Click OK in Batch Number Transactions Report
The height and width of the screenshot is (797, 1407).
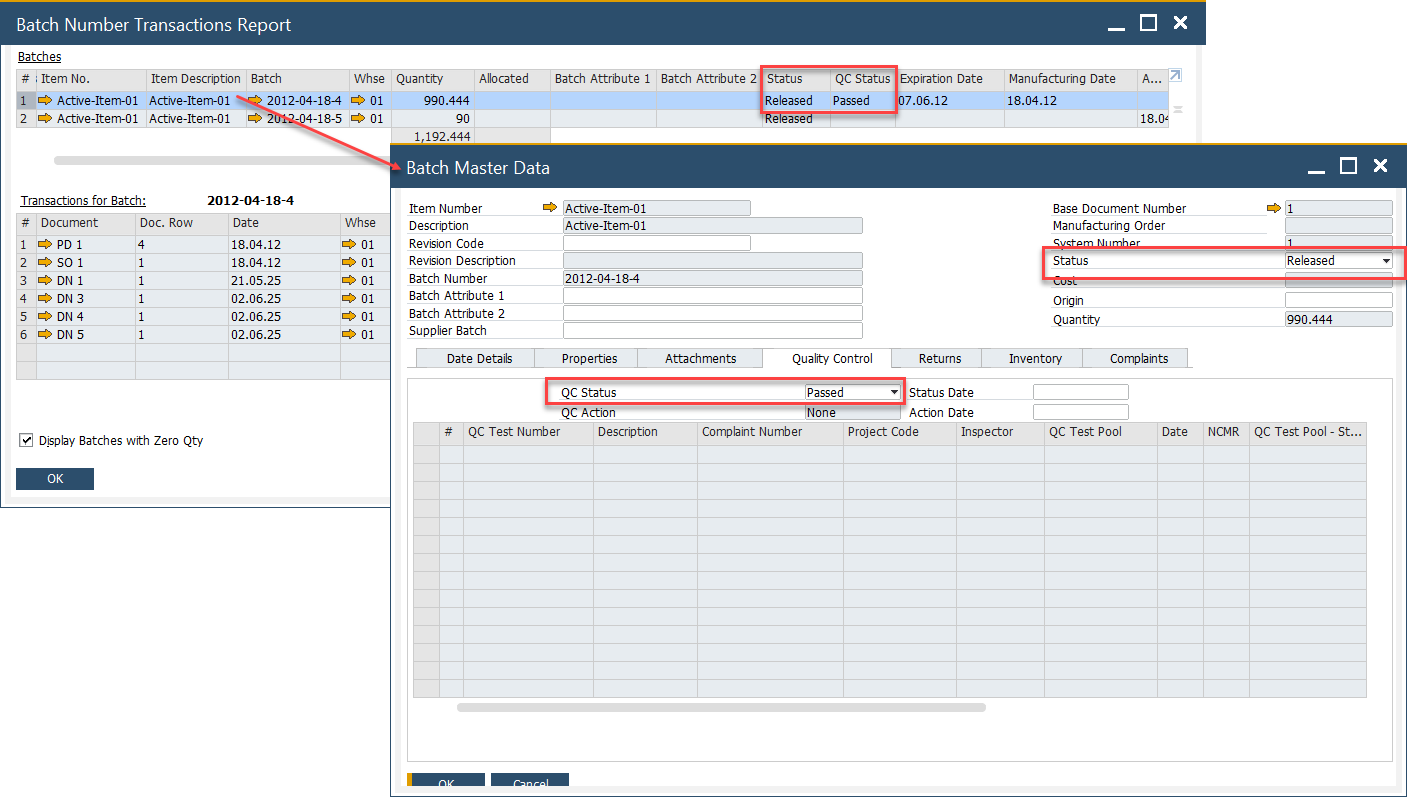(x=55, y=479)
